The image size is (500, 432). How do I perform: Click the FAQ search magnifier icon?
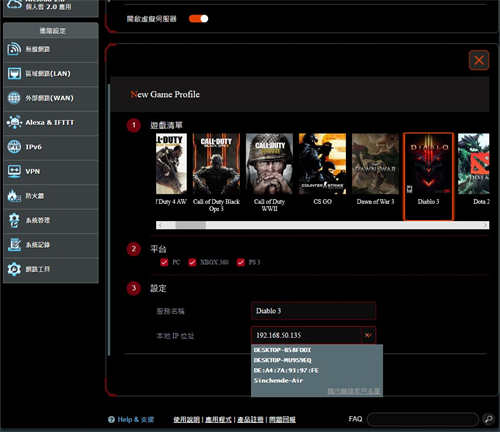tap(488, 419)
